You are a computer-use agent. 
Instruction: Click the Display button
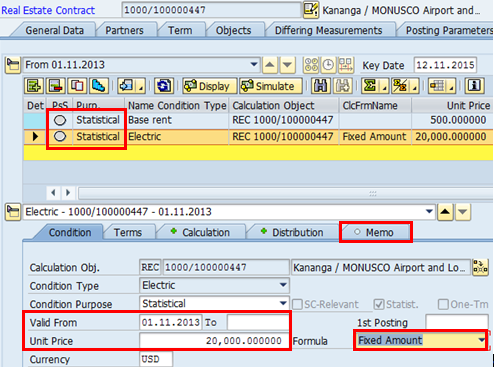tap(210, 86)
